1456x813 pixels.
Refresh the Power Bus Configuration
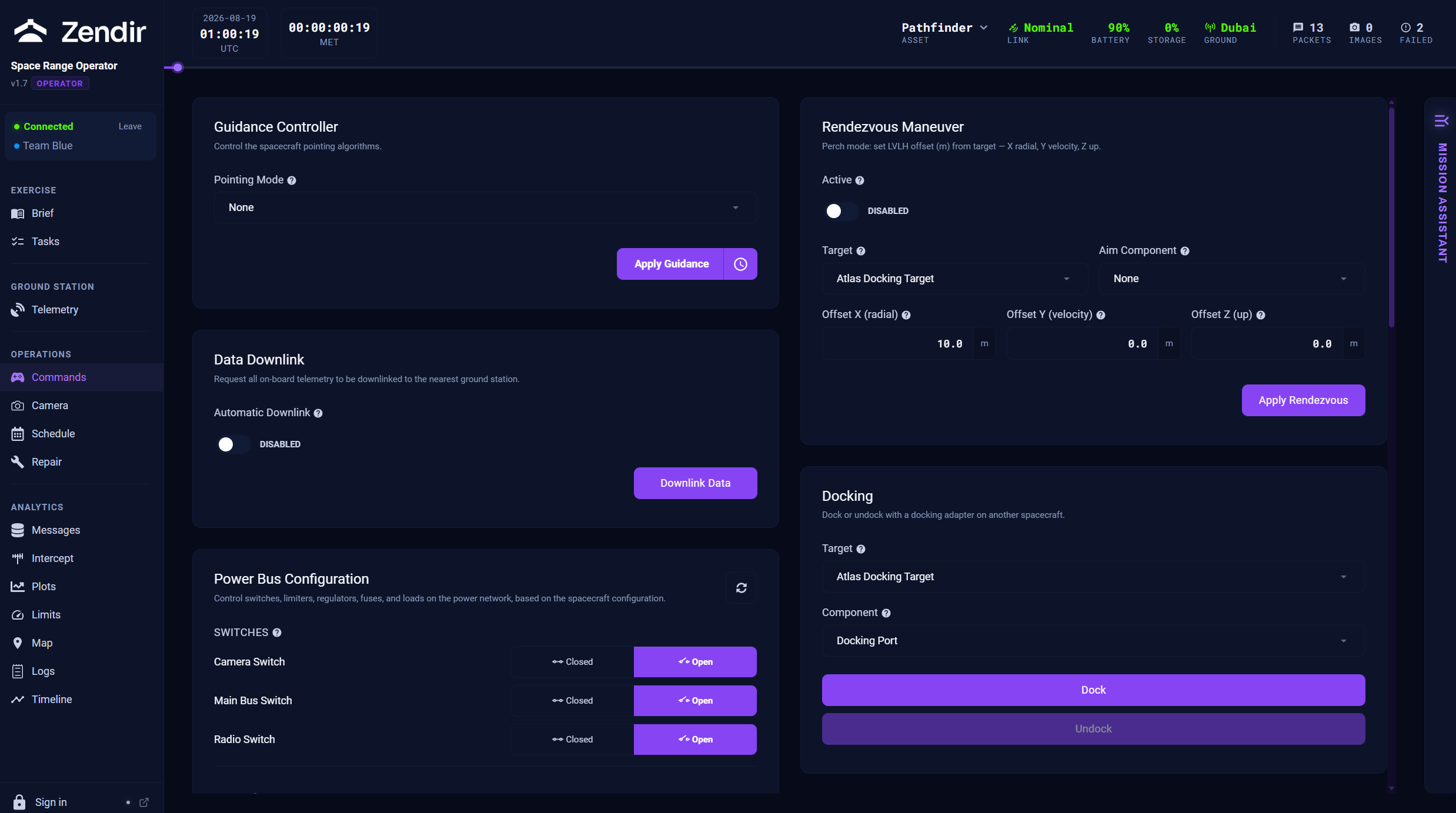pyautogui.click(x=741, y=588)
